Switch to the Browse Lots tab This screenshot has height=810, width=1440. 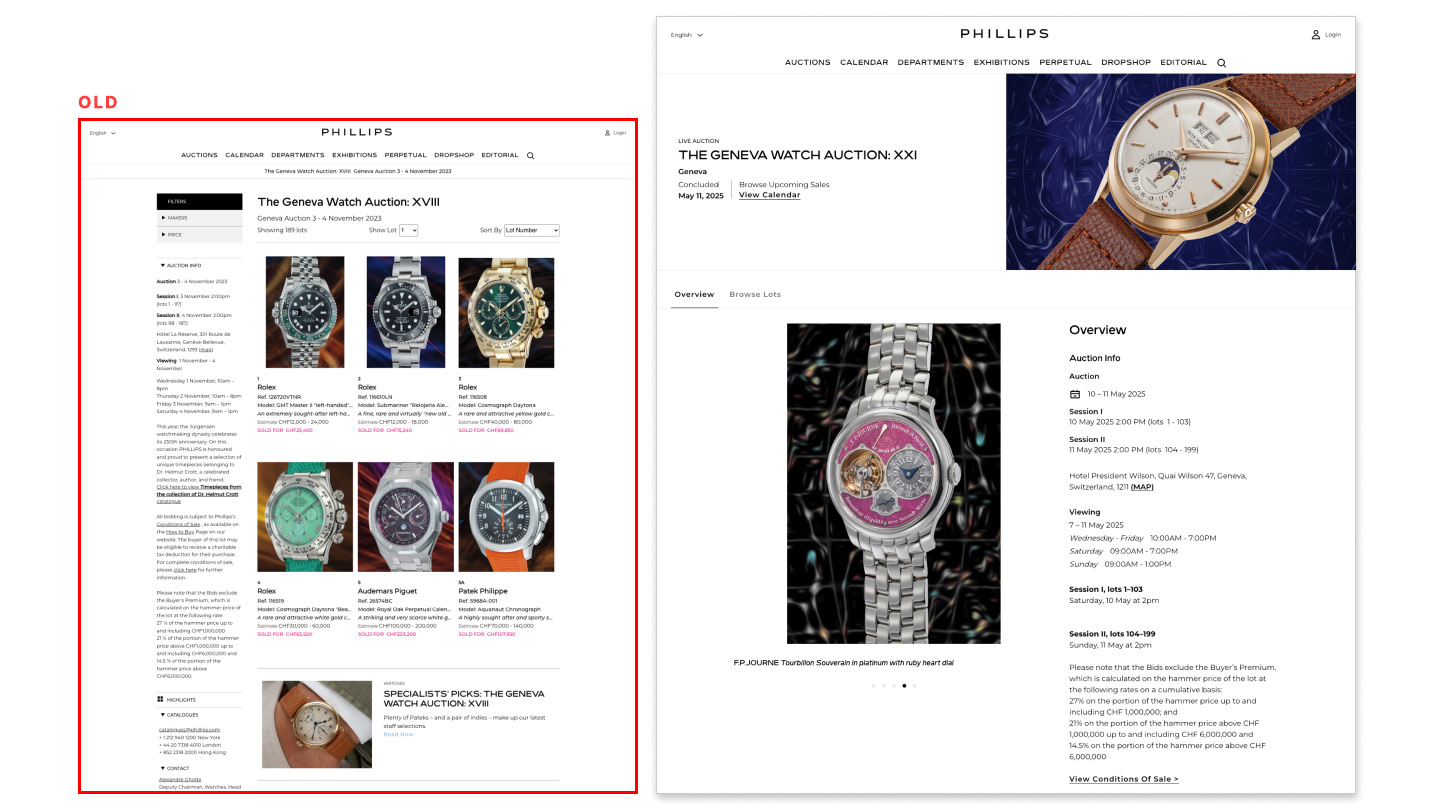tap(755, 294)
